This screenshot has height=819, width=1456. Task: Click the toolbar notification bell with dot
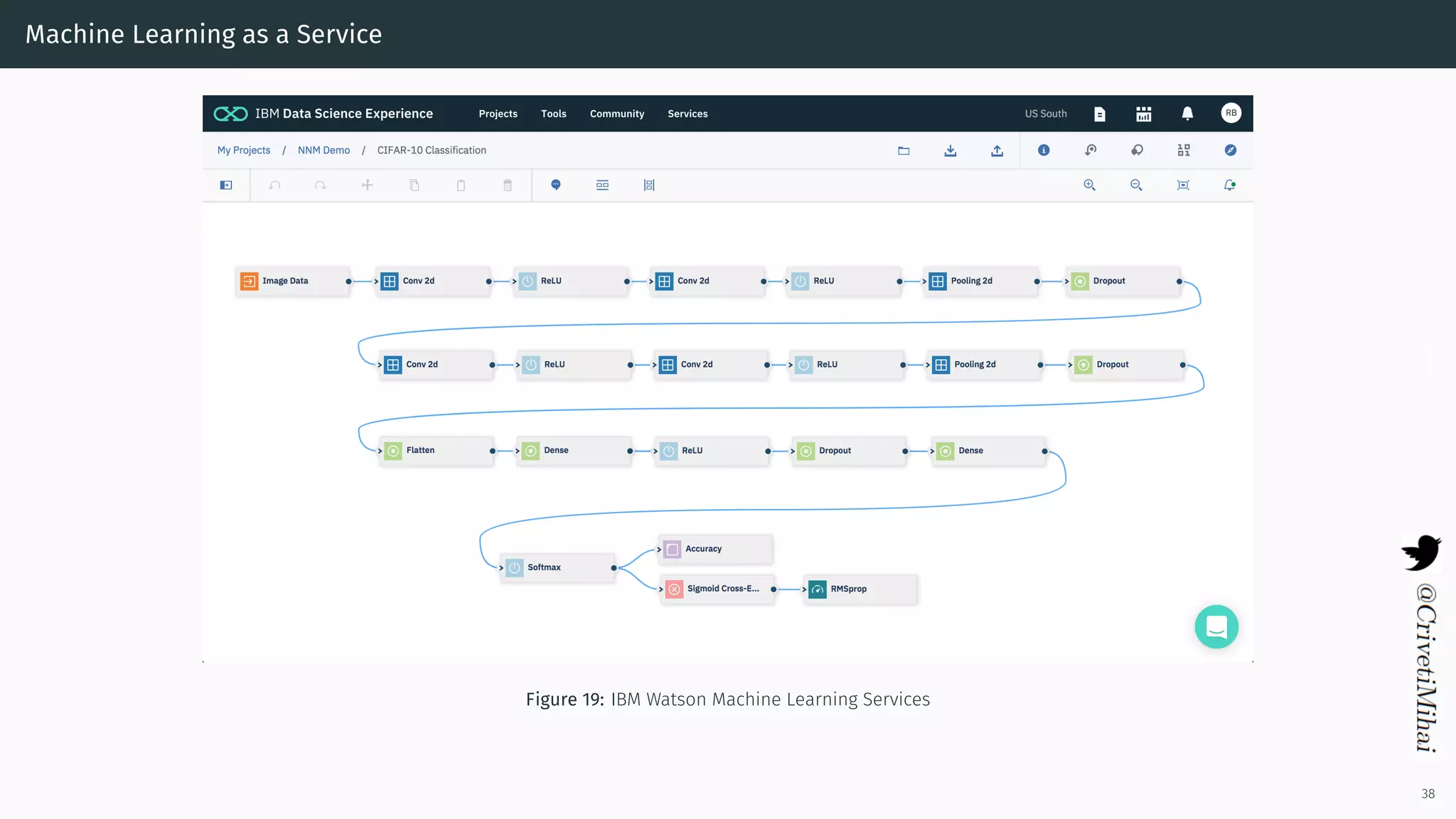pyautogui.click(x=1230, y=185)
